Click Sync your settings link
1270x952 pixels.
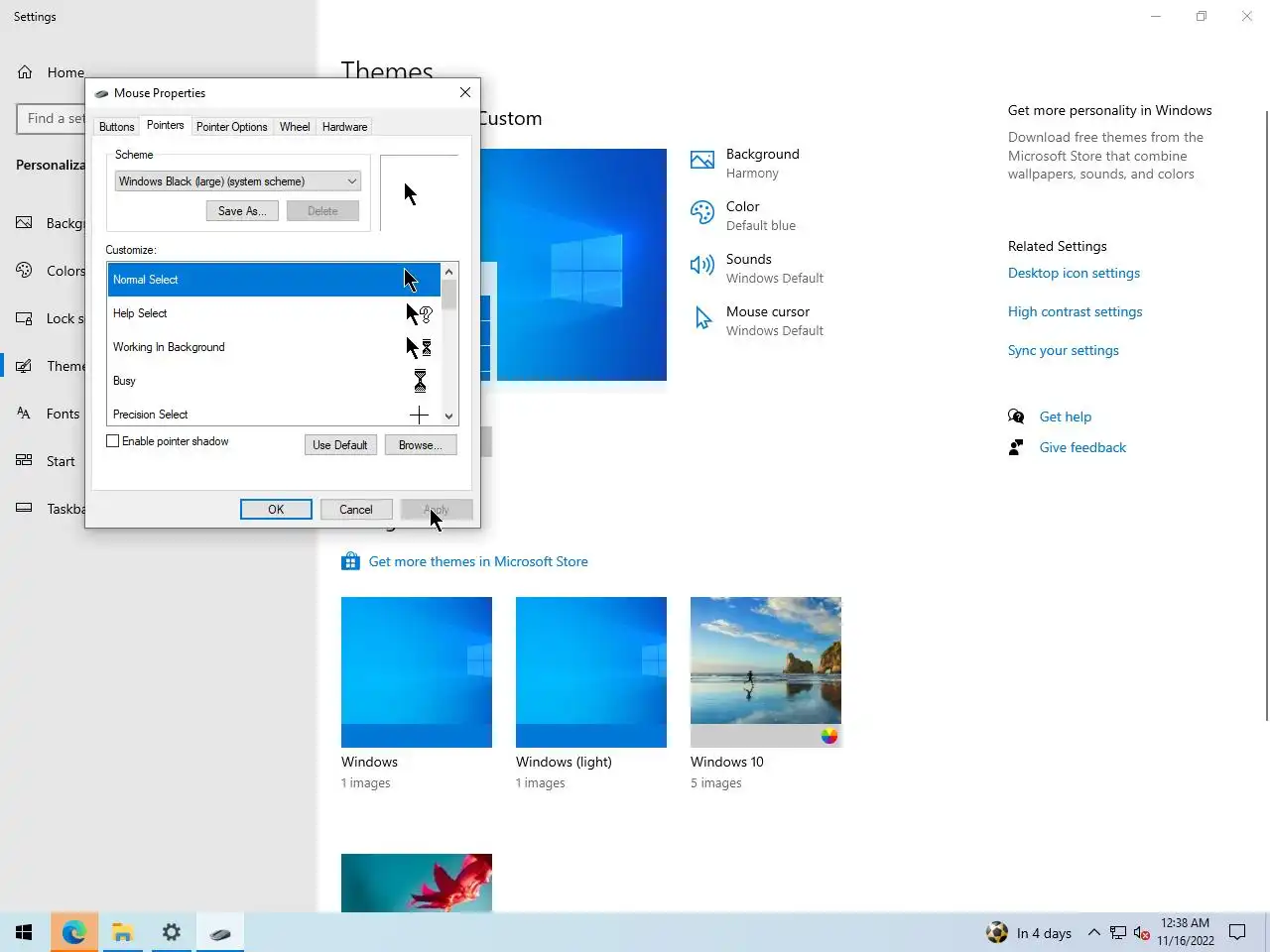[1063, 350]
